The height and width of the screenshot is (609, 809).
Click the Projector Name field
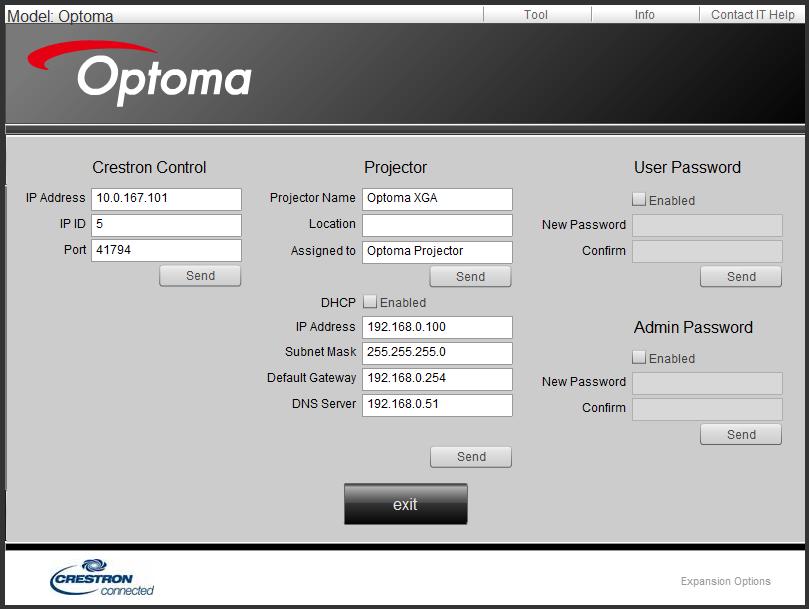point(437,199)
